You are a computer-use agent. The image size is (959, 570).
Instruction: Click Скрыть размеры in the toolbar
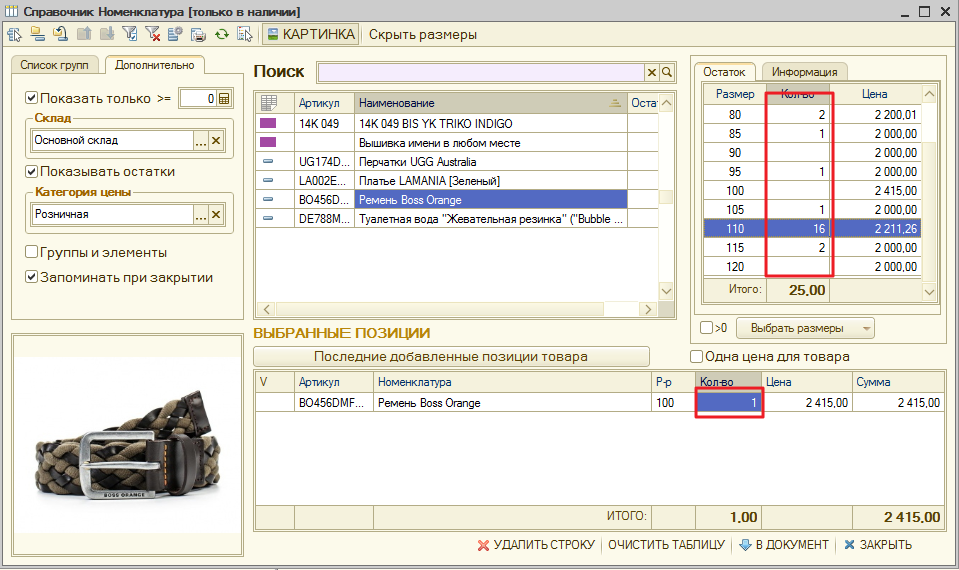tap(423, 34)
